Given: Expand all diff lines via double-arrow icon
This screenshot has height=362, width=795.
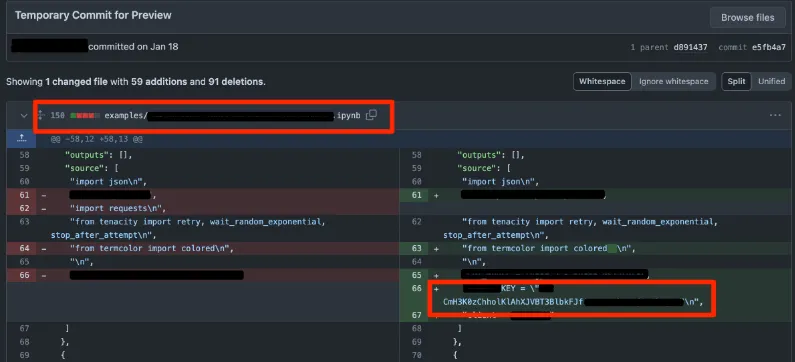Looking at the screenshot, I should [x=41, y=116].
